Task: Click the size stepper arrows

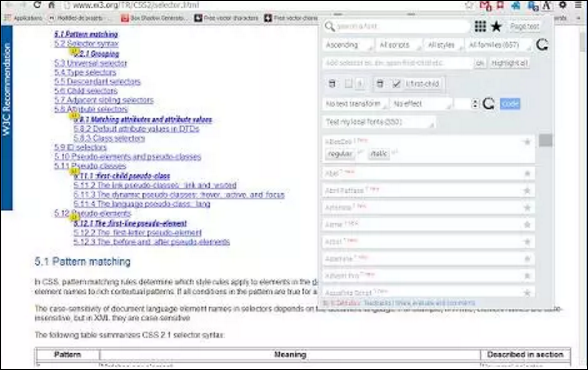Action: (475, 103)
